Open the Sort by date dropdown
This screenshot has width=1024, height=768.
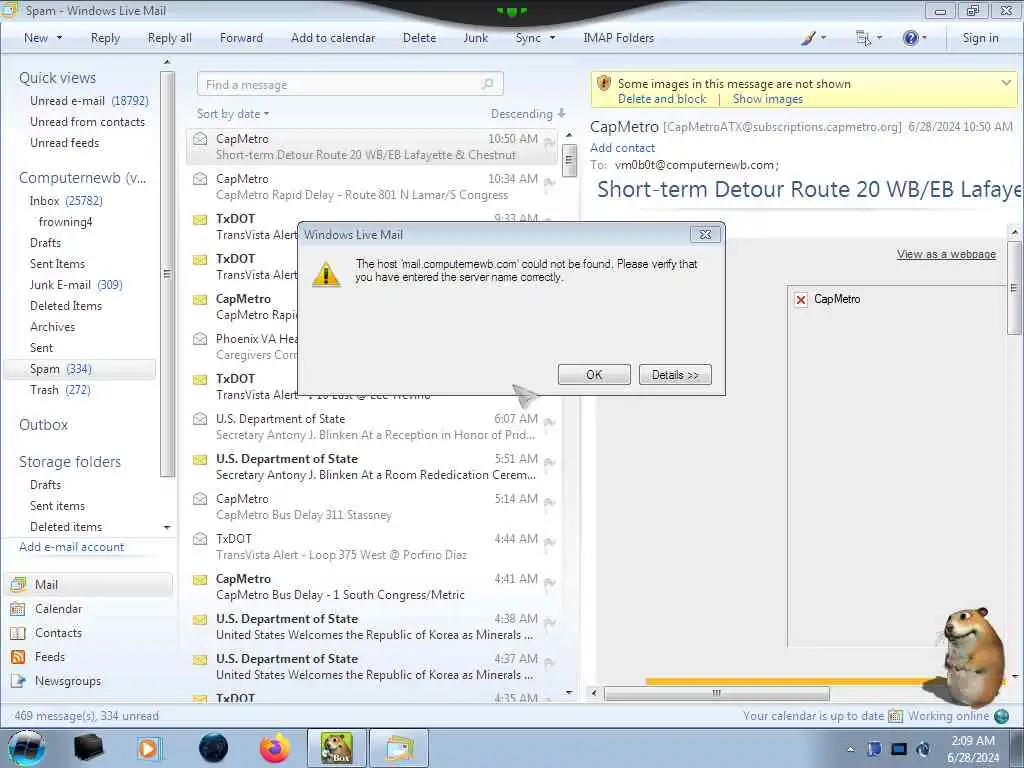coord(233,114)
